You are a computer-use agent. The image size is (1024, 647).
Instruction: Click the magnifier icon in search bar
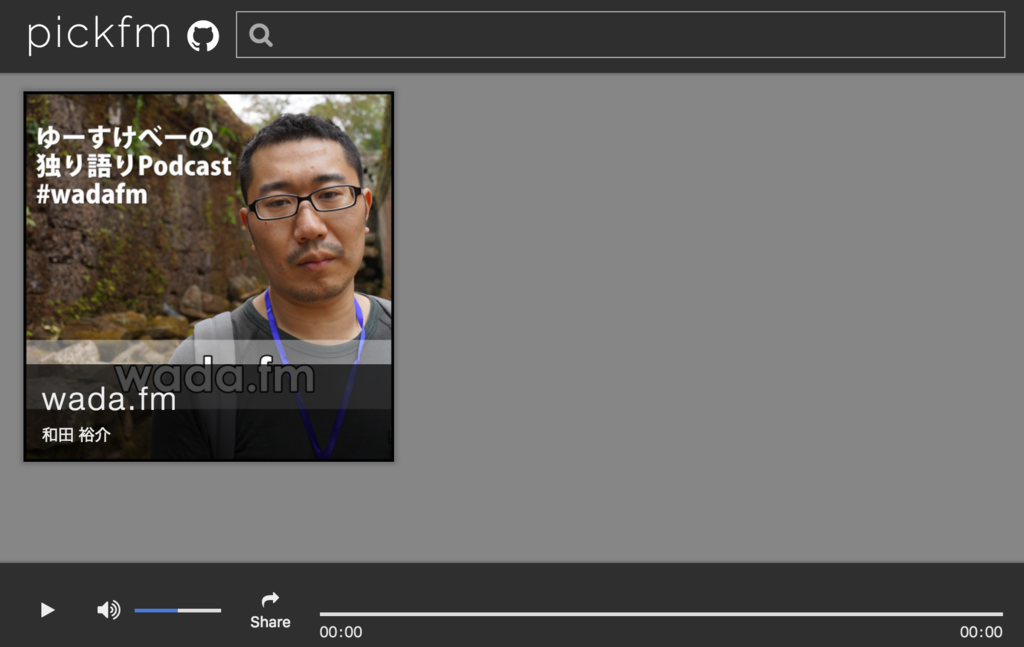(x=261, y=35)
